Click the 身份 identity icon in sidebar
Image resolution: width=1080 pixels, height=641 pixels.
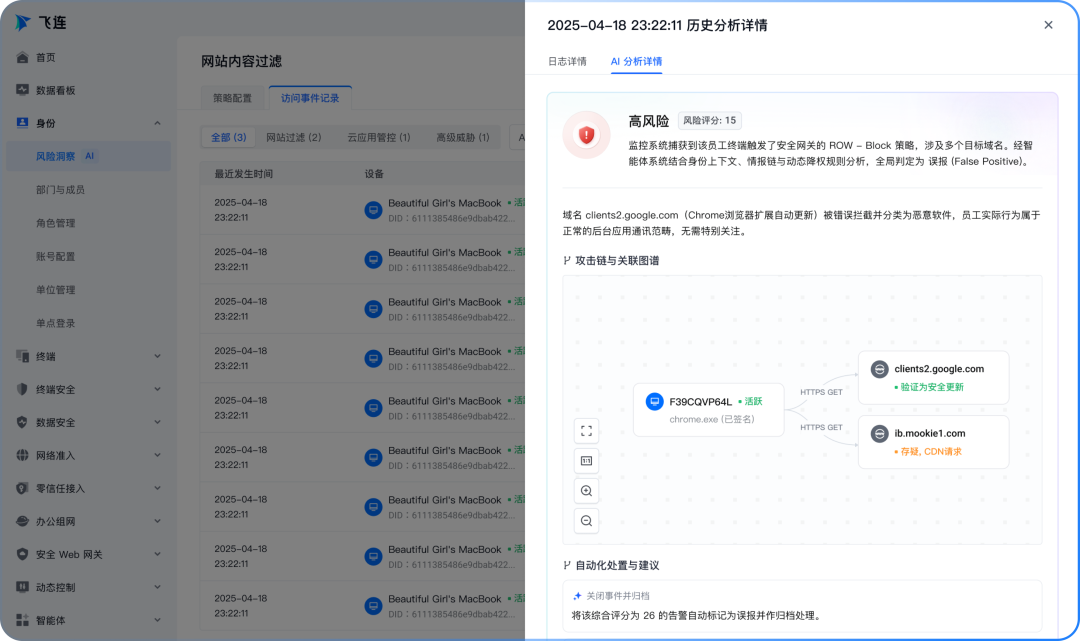pos(23,123)
